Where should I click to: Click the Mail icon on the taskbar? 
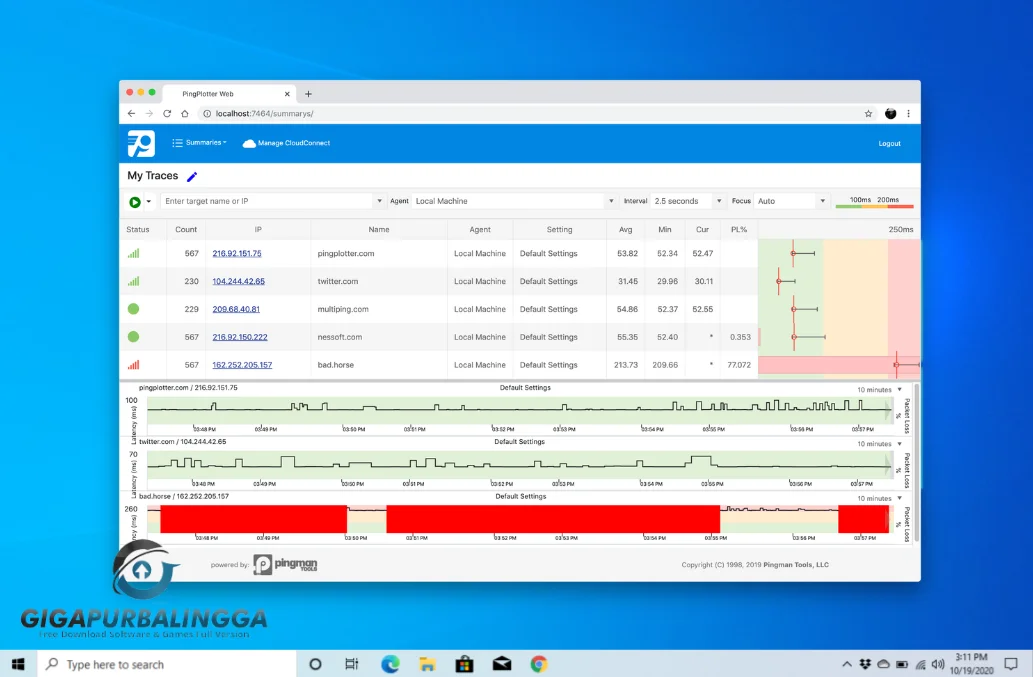[501, 663]
